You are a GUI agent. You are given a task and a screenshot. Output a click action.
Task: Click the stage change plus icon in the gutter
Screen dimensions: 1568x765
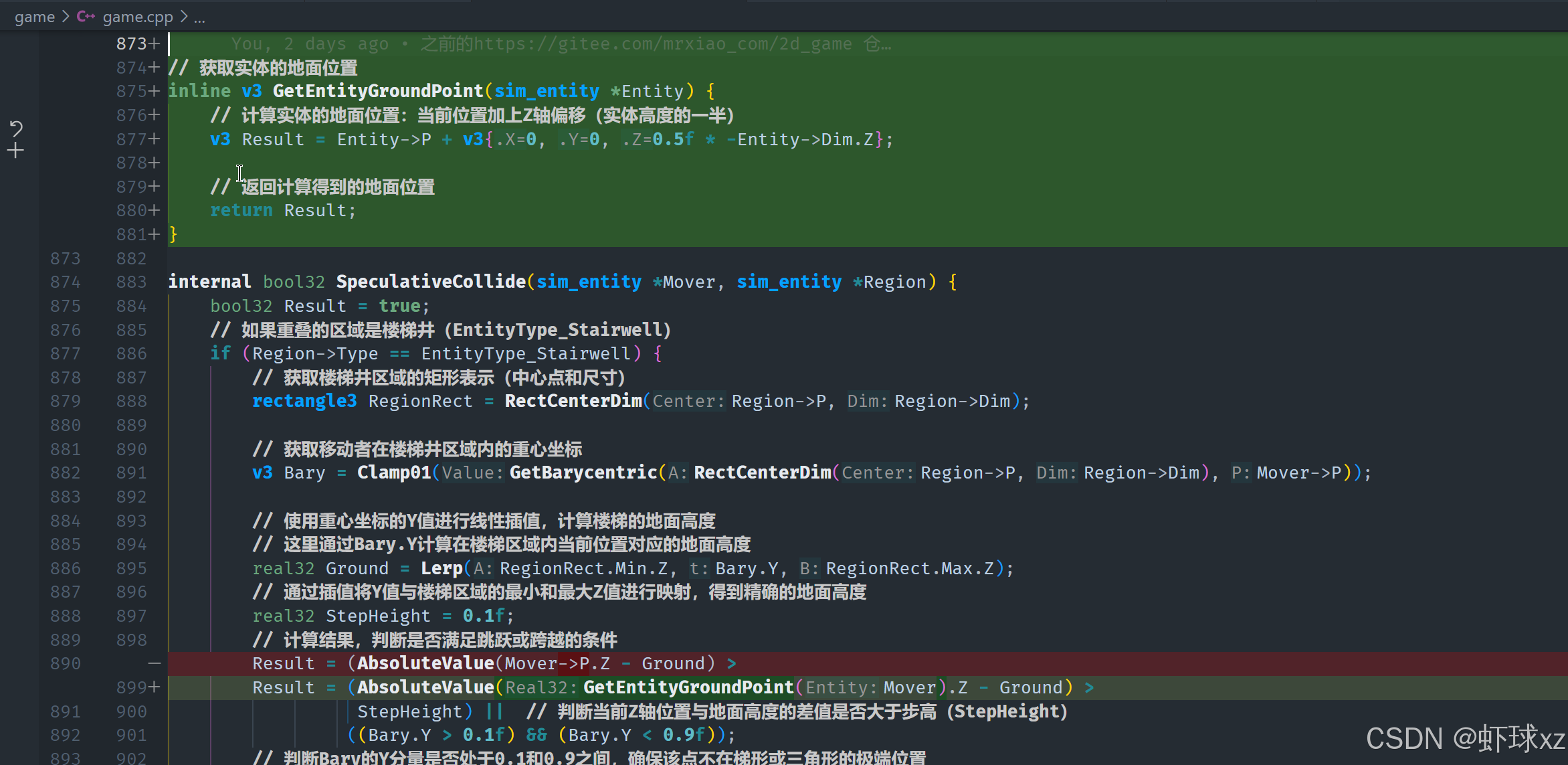(x=16, y=151)
